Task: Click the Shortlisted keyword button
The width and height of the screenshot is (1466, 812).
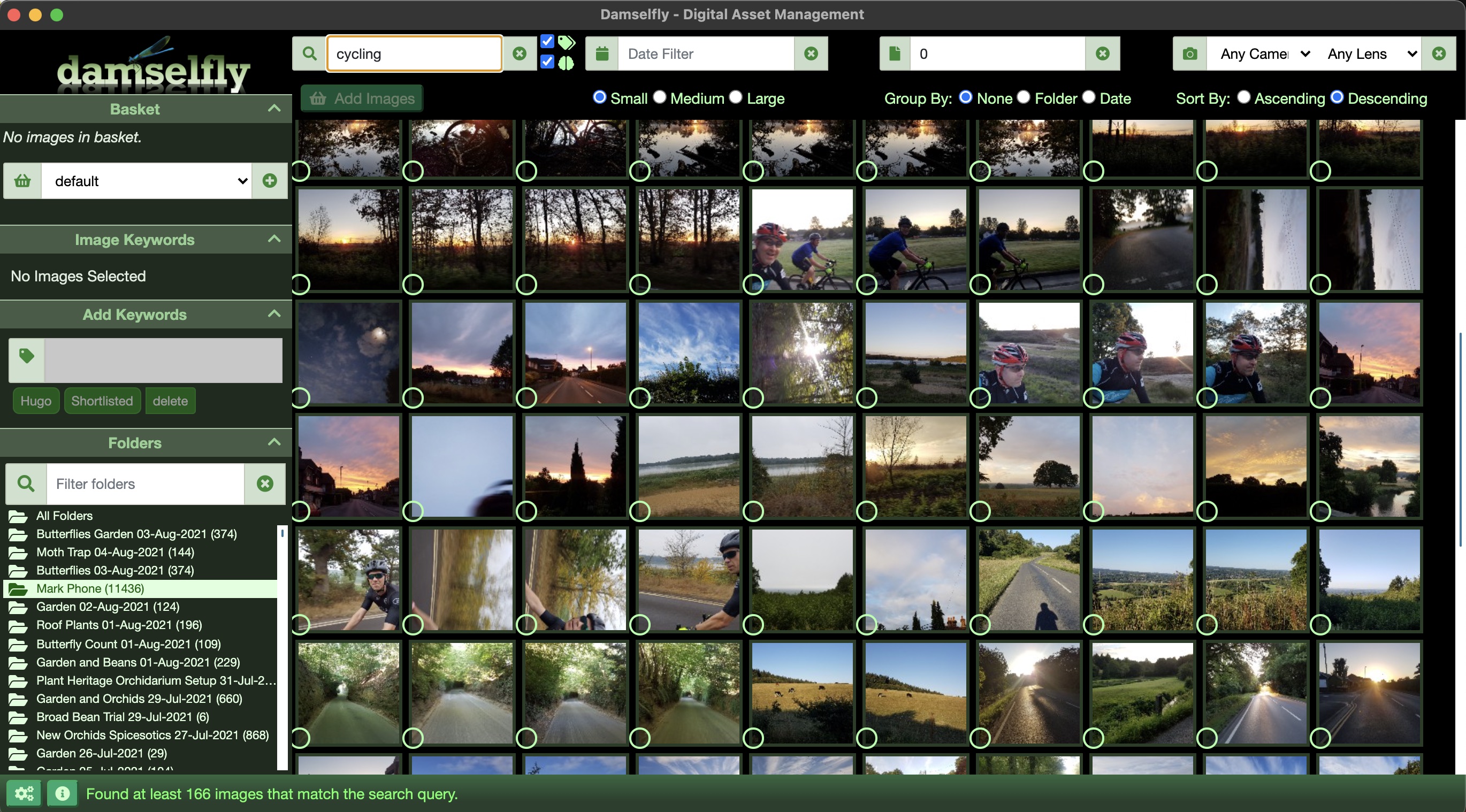Action: pyautogui.click(x=102, y=401)
